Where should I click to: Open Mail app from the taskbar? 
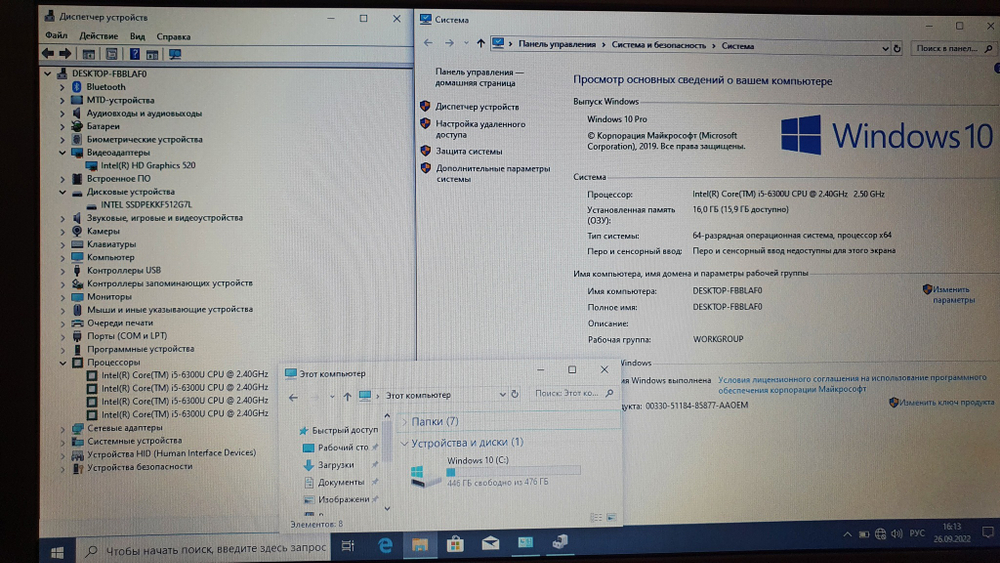click(490, 543)
